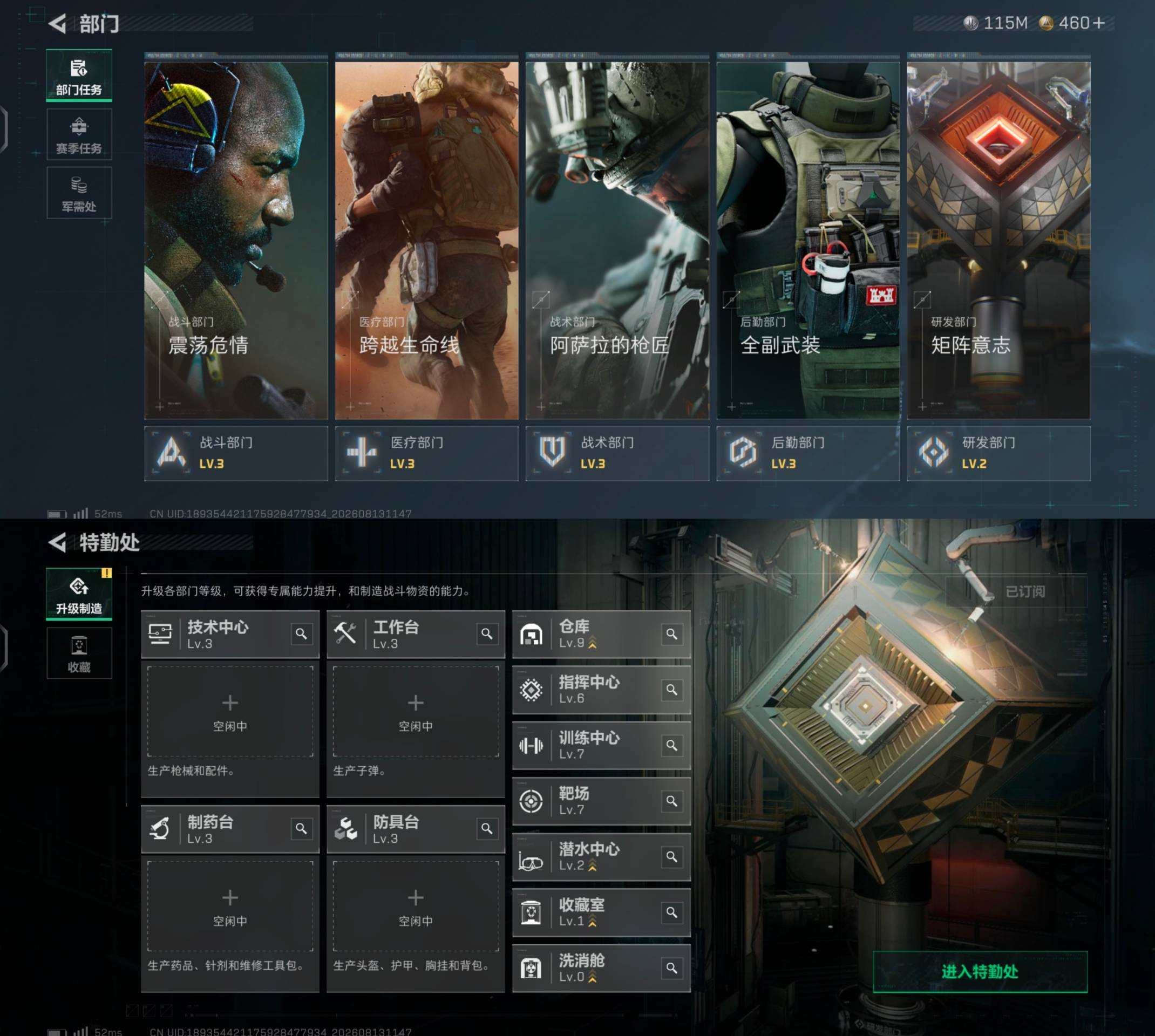Start production in idle 制药台 slot
Image resolution: width=1155 pixels, height=1036 pixels.
click(230, 906)
